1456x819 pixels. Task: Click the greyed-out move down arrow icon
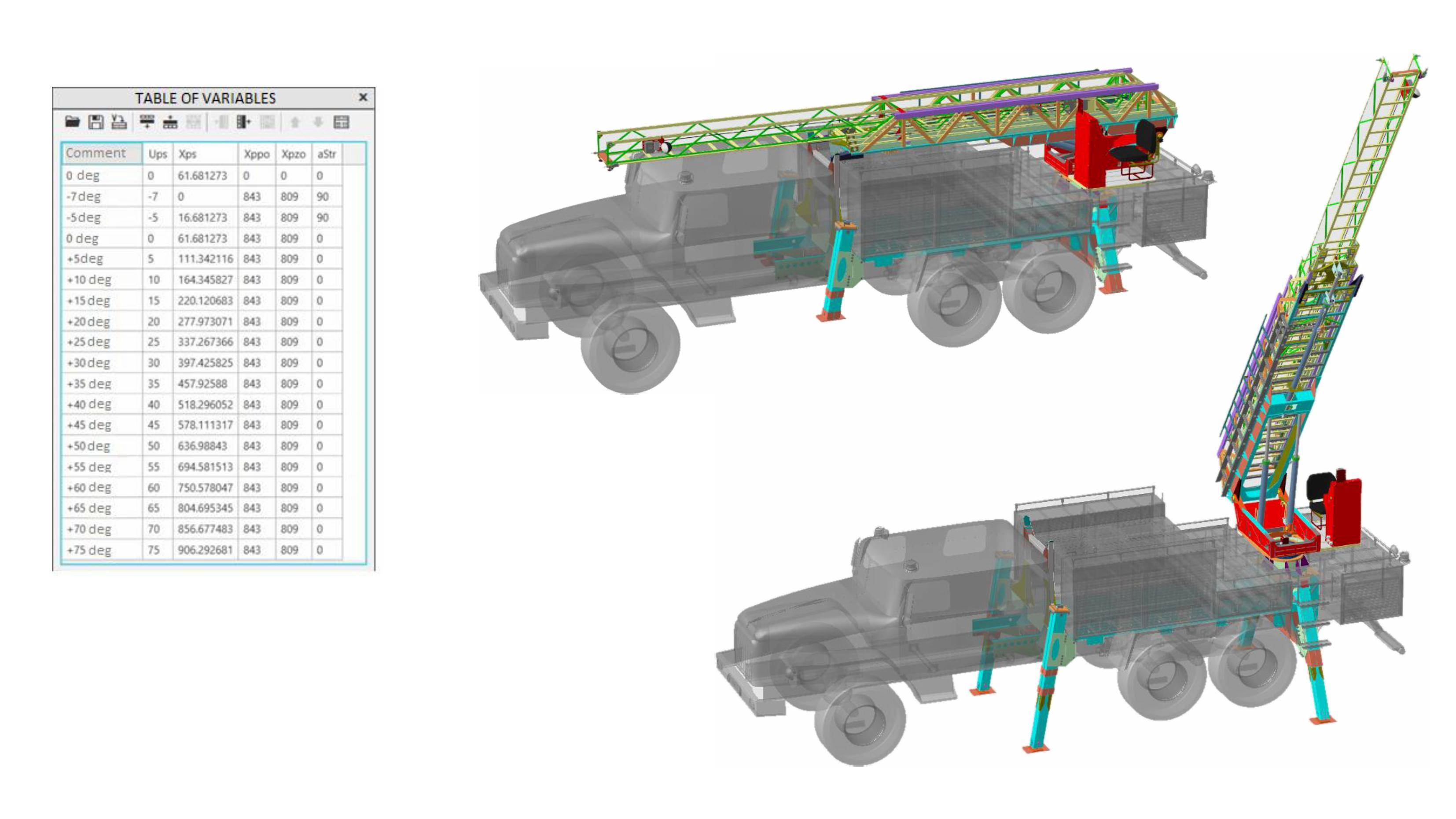[x=318, y=121]
